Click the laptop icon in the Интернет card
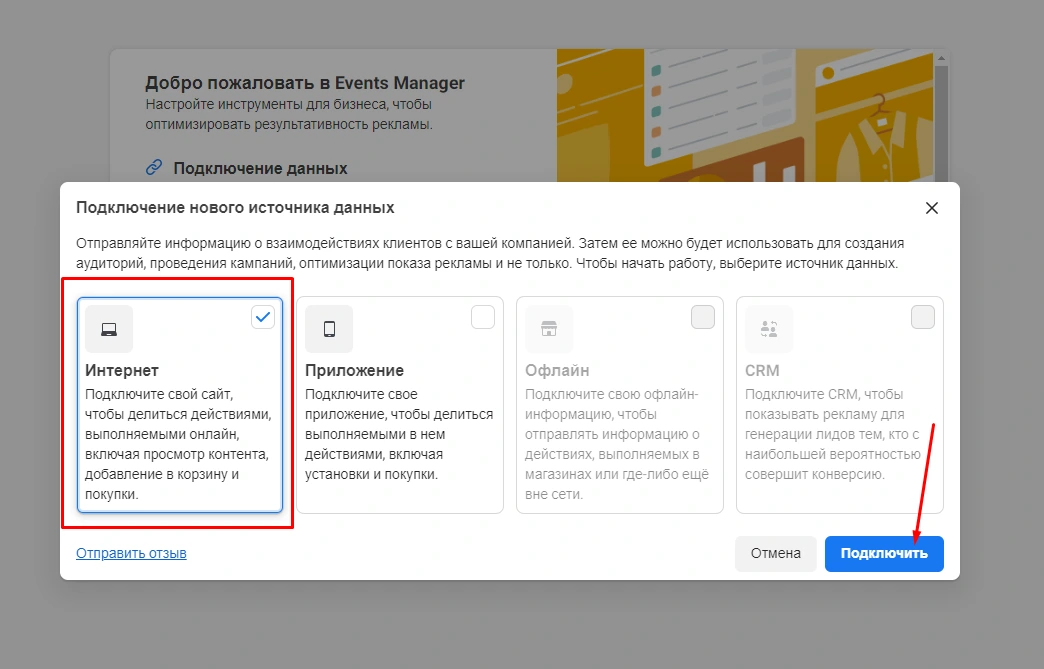Screen dimensions: 1044x669 109,329
